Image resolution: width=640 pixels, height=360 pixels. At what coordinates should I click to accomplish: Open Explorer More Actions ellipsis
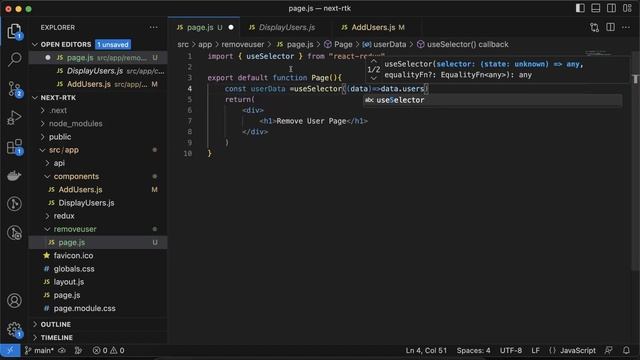coord(153,27)
